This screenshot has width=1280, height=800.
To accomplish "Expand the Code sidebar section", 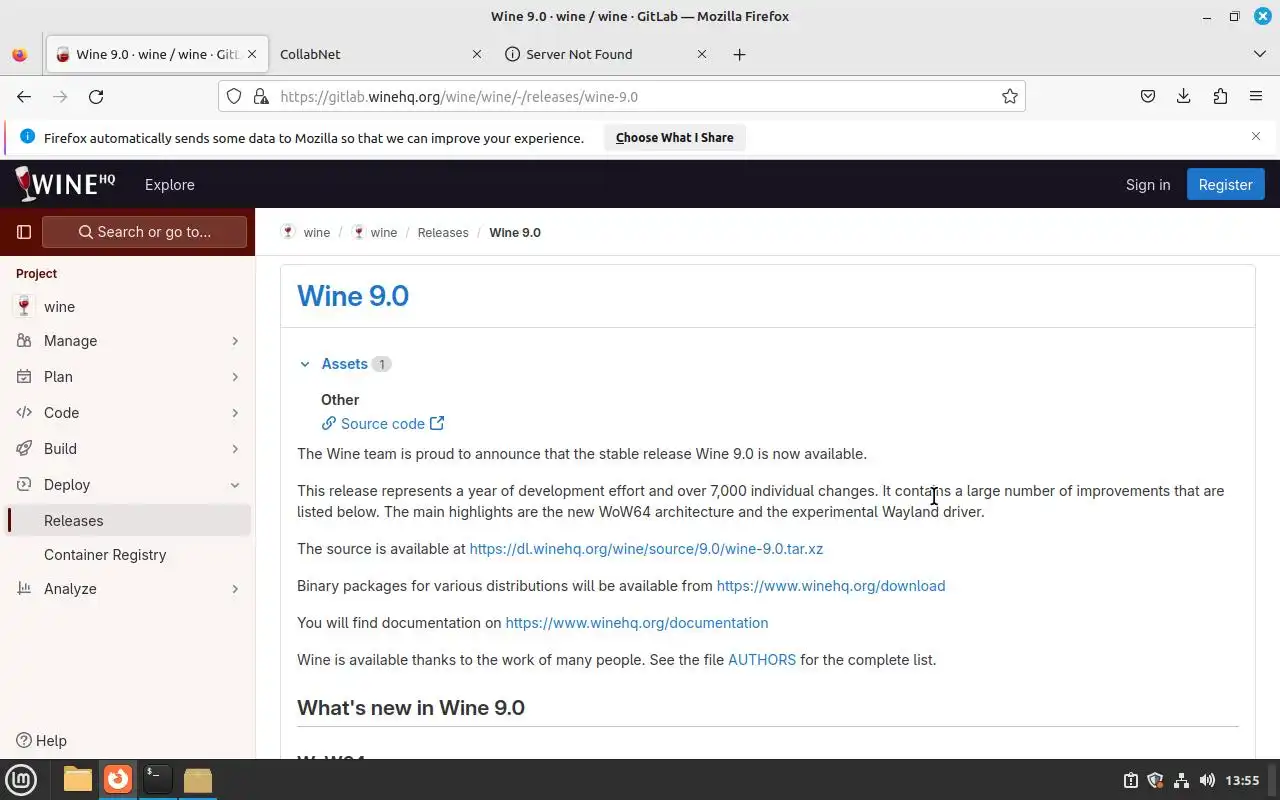I will [128, 413].
